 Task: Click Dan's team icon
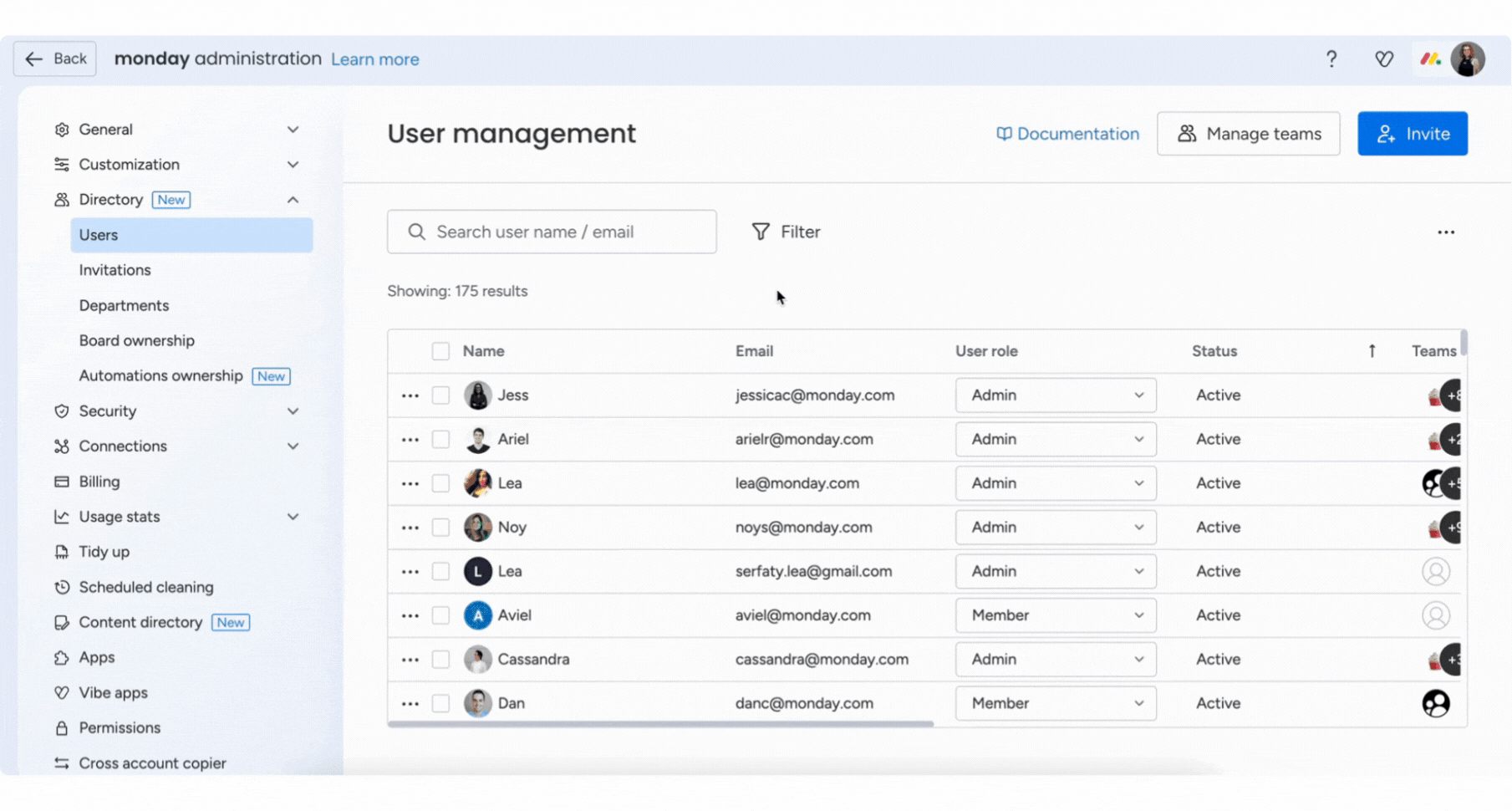[1436, 704]
